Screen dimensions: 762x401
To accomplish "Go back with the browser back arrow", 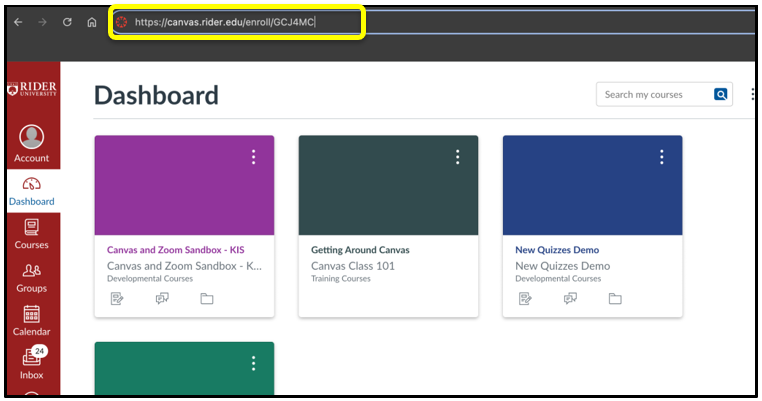I will pos(18,22).
